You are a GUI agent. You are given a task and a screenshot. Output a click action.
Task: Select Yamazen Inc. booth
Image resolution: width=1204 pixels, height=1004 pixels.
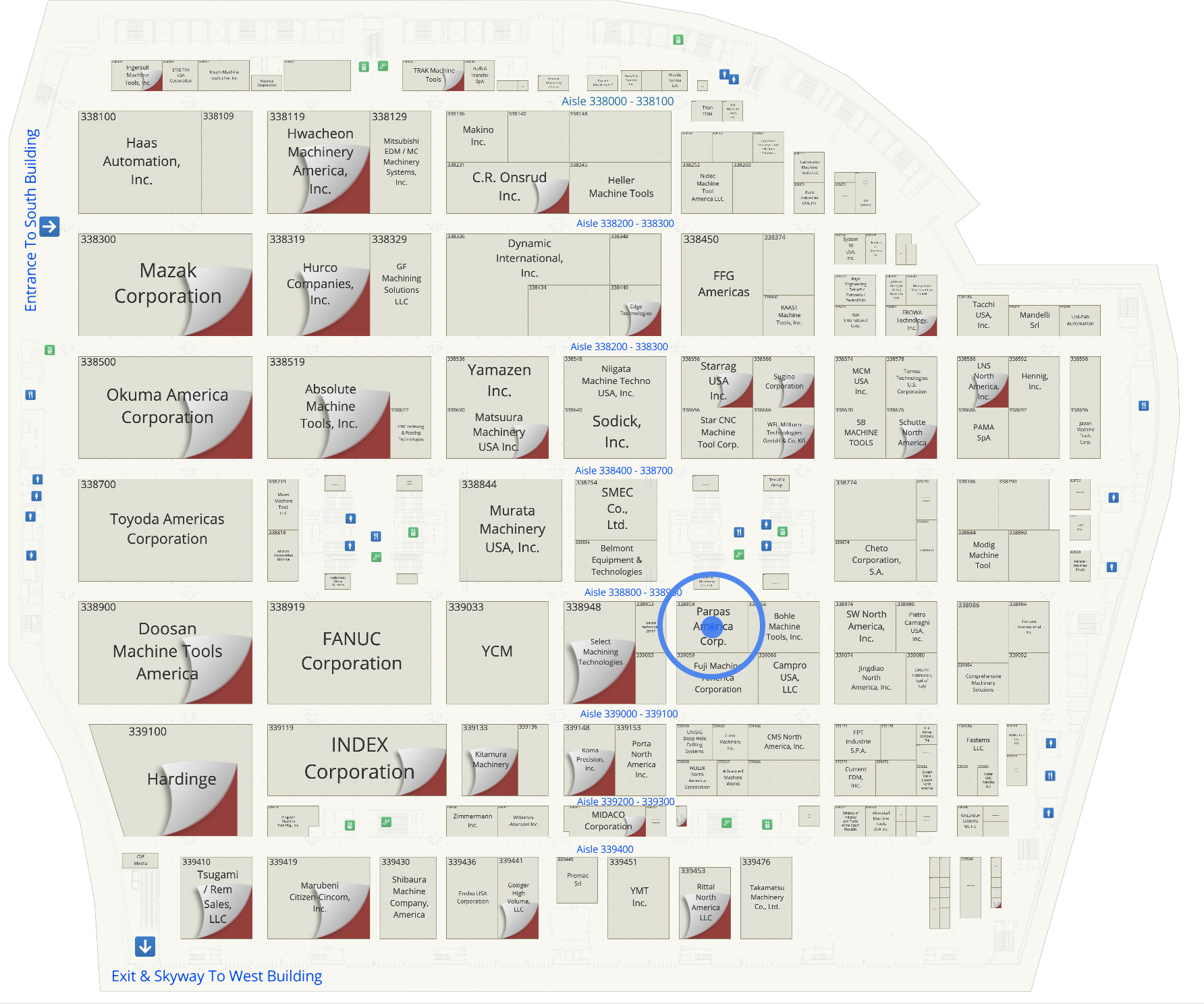click(x=497, y=381)
